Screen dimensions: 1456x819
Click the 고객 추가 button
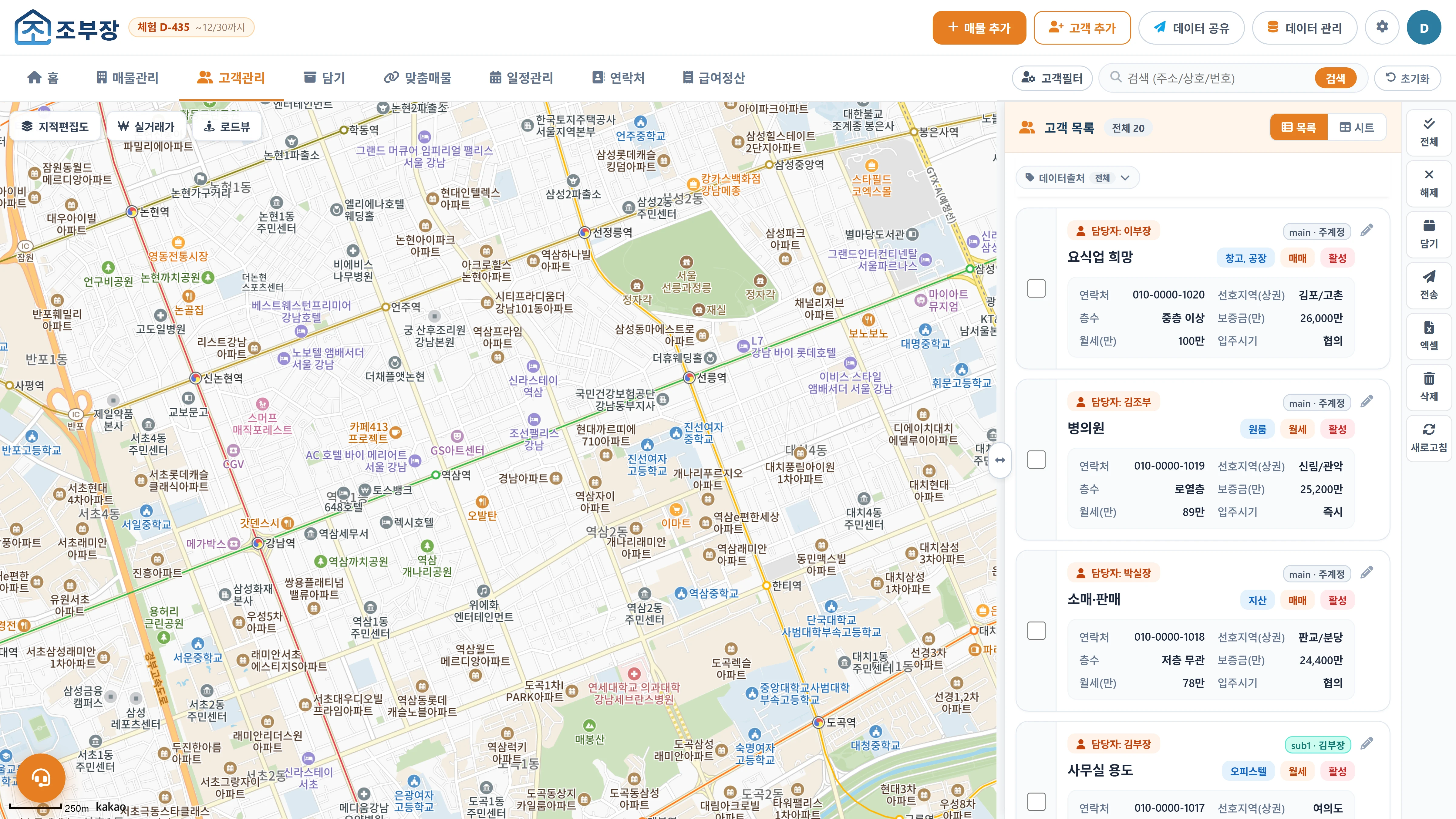pos(1082,27)
